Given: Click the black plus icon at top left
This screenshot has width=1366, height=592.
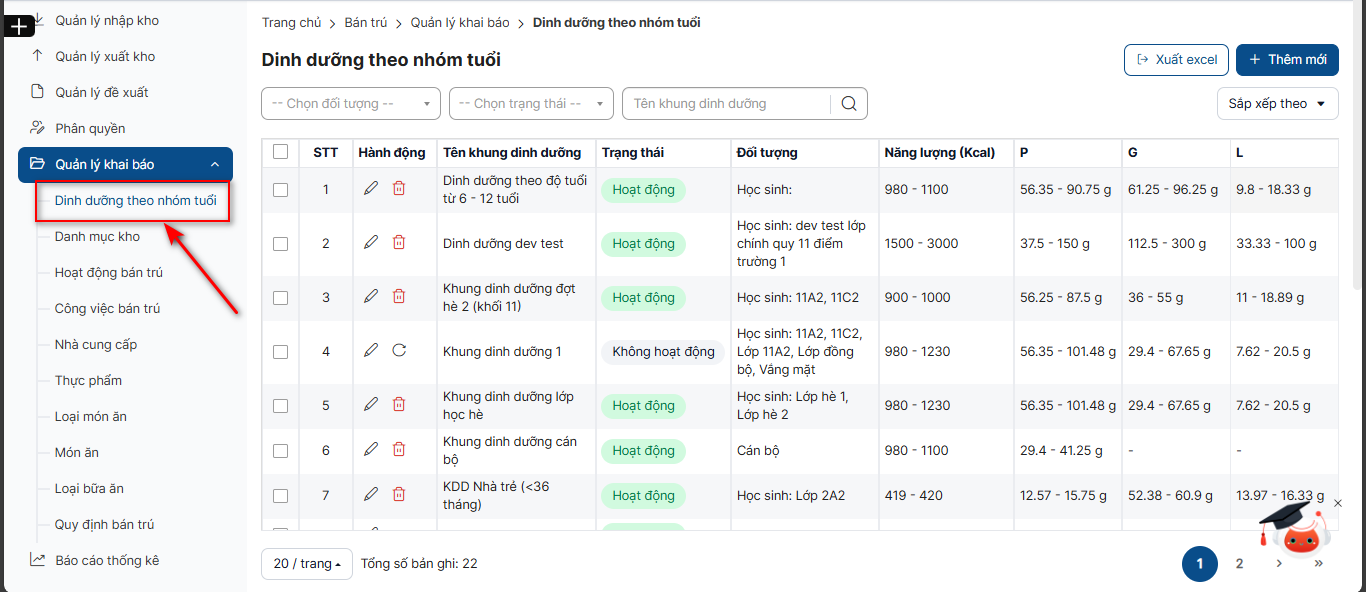Looking at the screenshot, I should pyautogui.click(x=20, y=27).
